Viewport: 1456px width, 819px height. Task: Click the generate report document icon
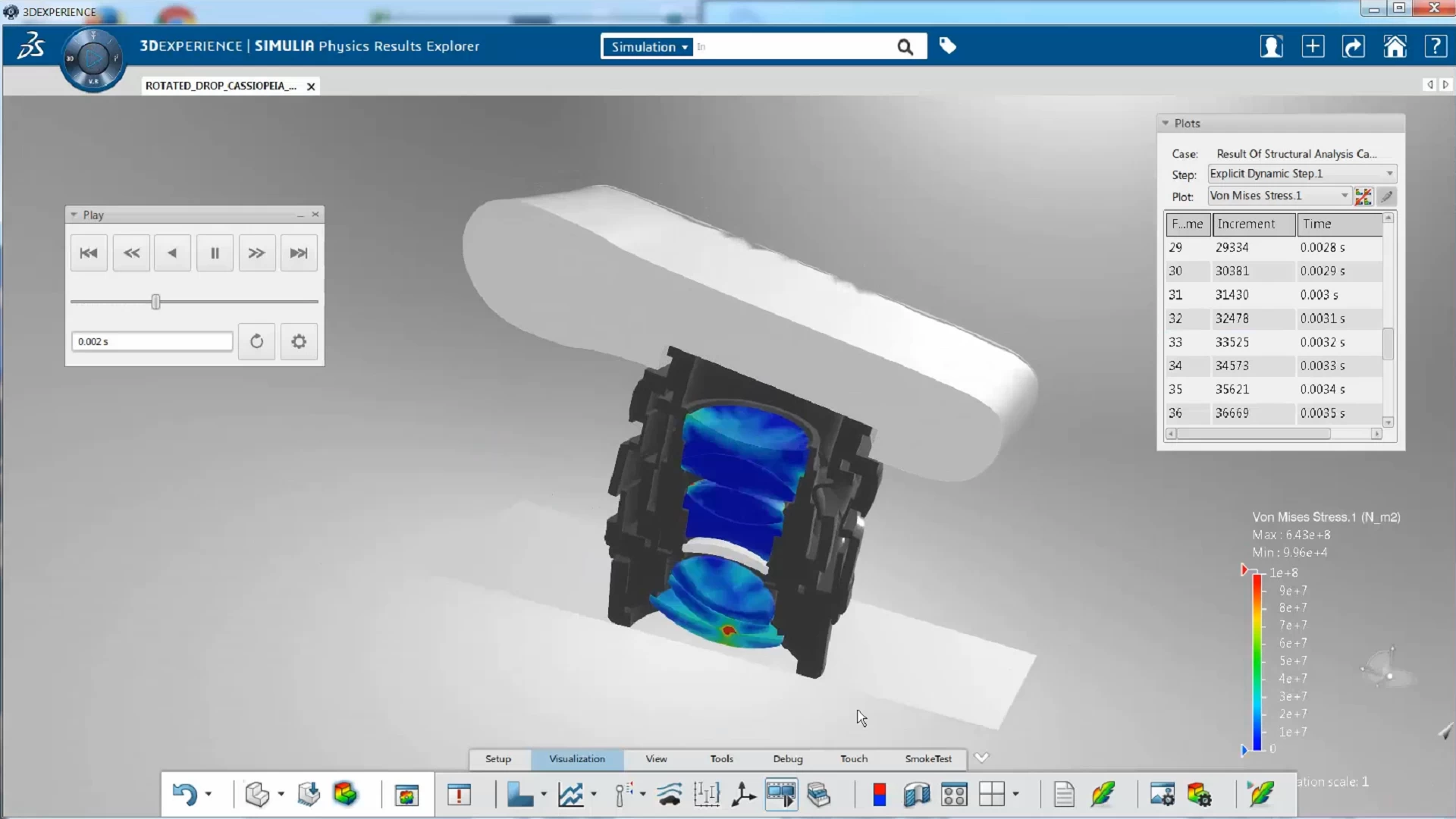(x=1063, y=794)
